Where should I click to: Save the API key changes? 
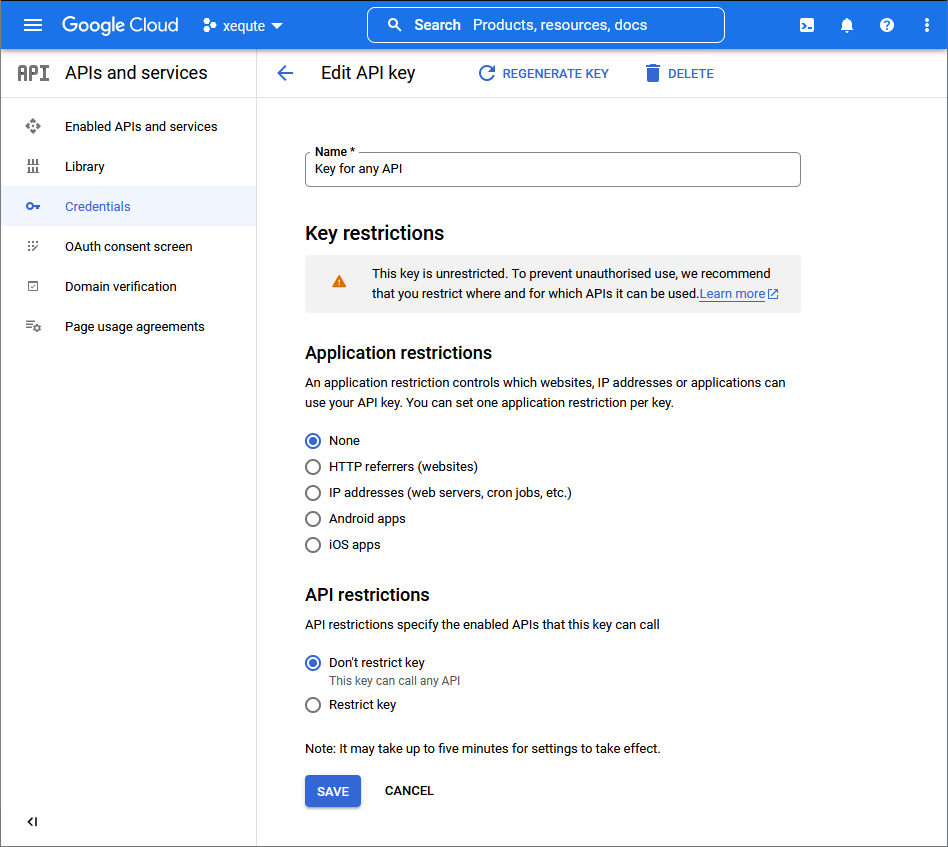(x=333, y=791)
